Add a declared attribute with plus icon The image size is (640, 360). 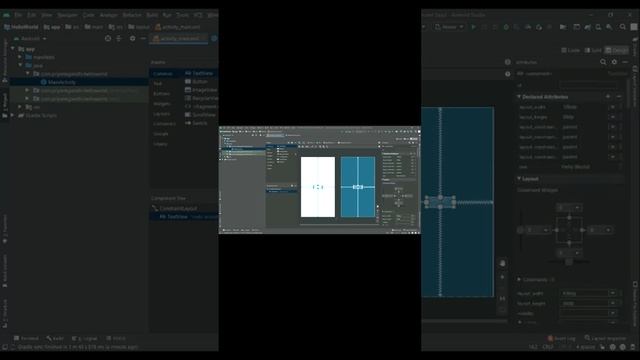point(608,97)
